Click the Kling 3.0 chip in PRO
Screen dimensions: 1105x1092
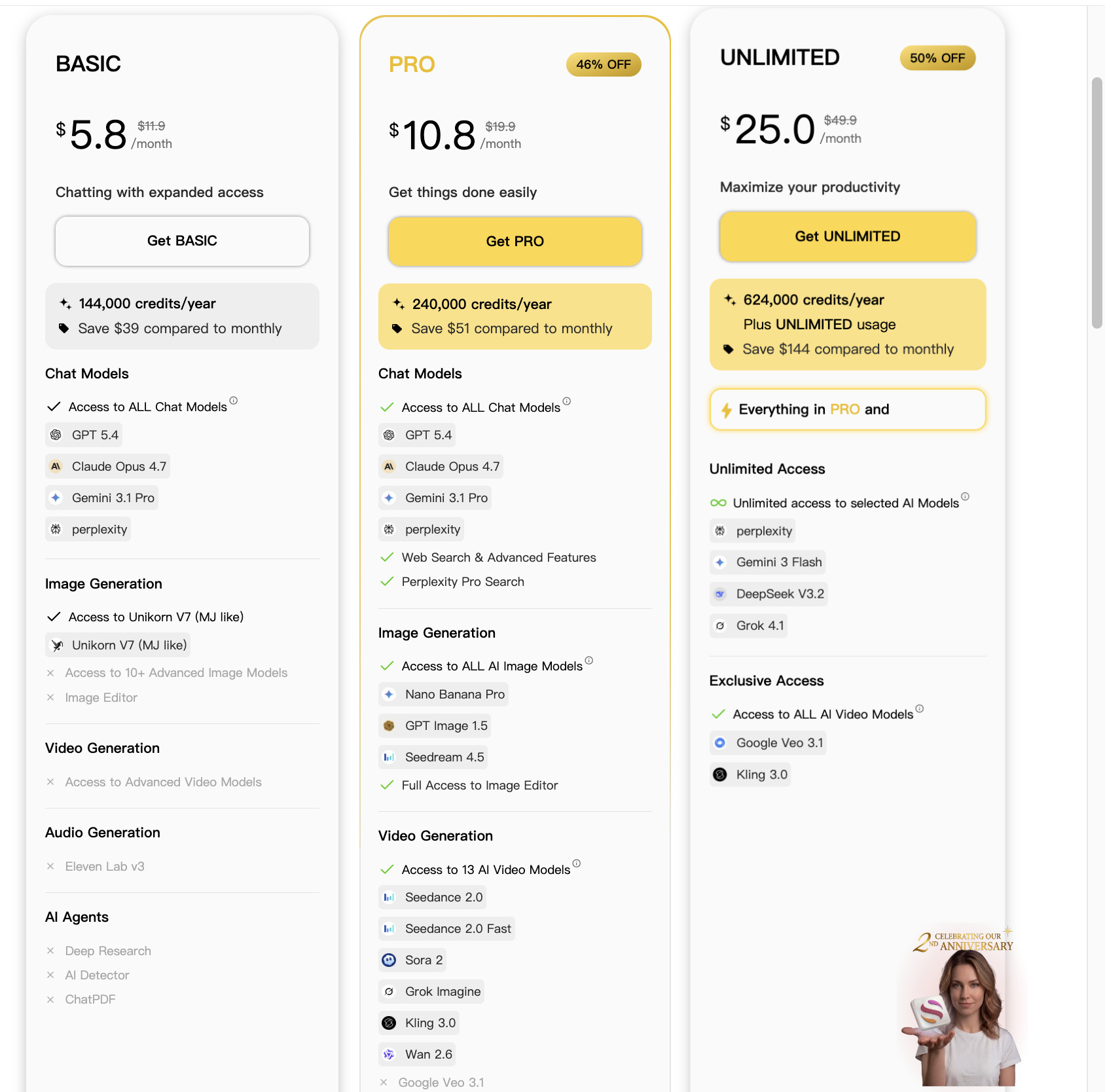coord(419,1023)
